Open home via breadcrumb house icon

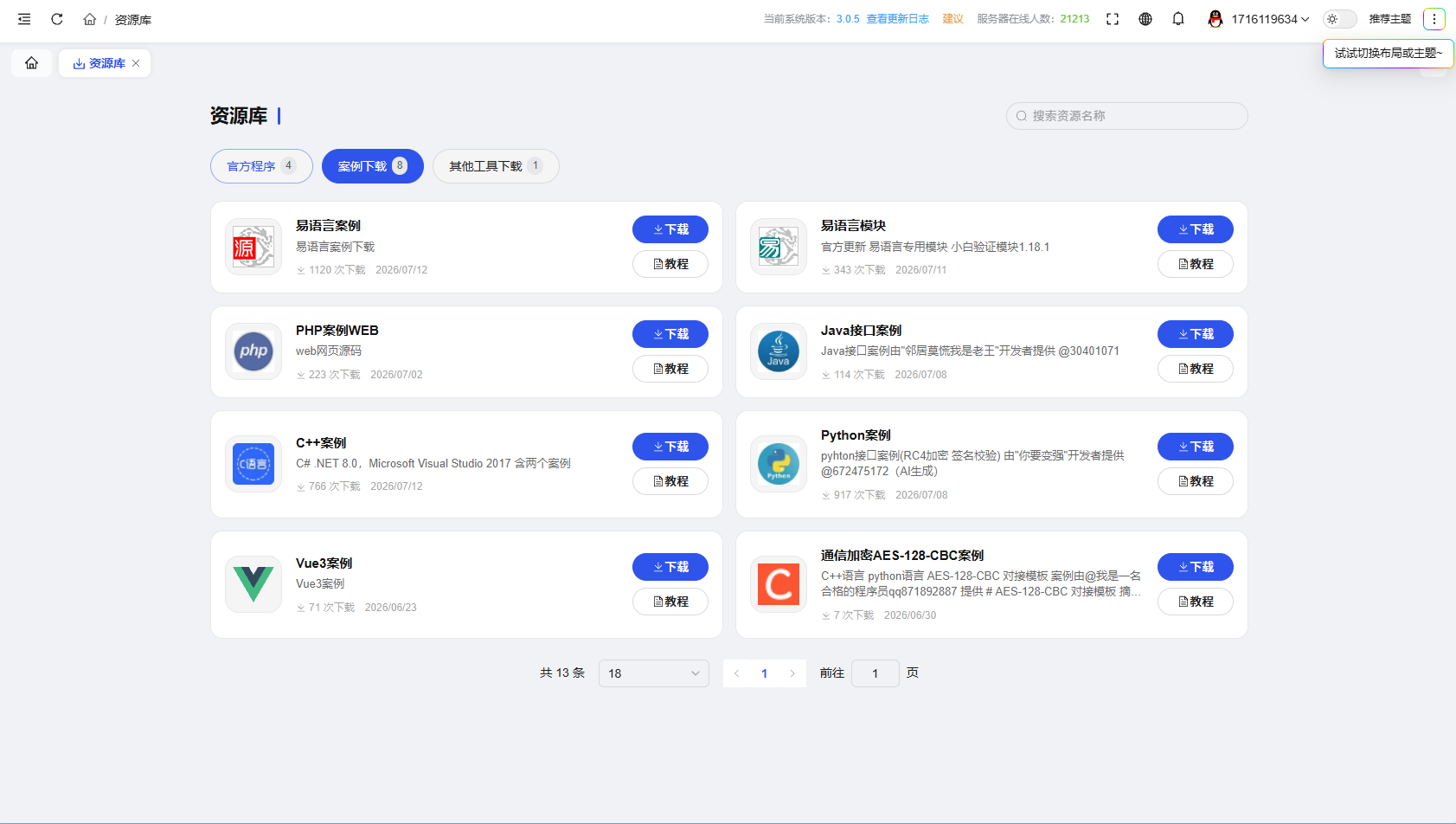(x=89, y=19)
